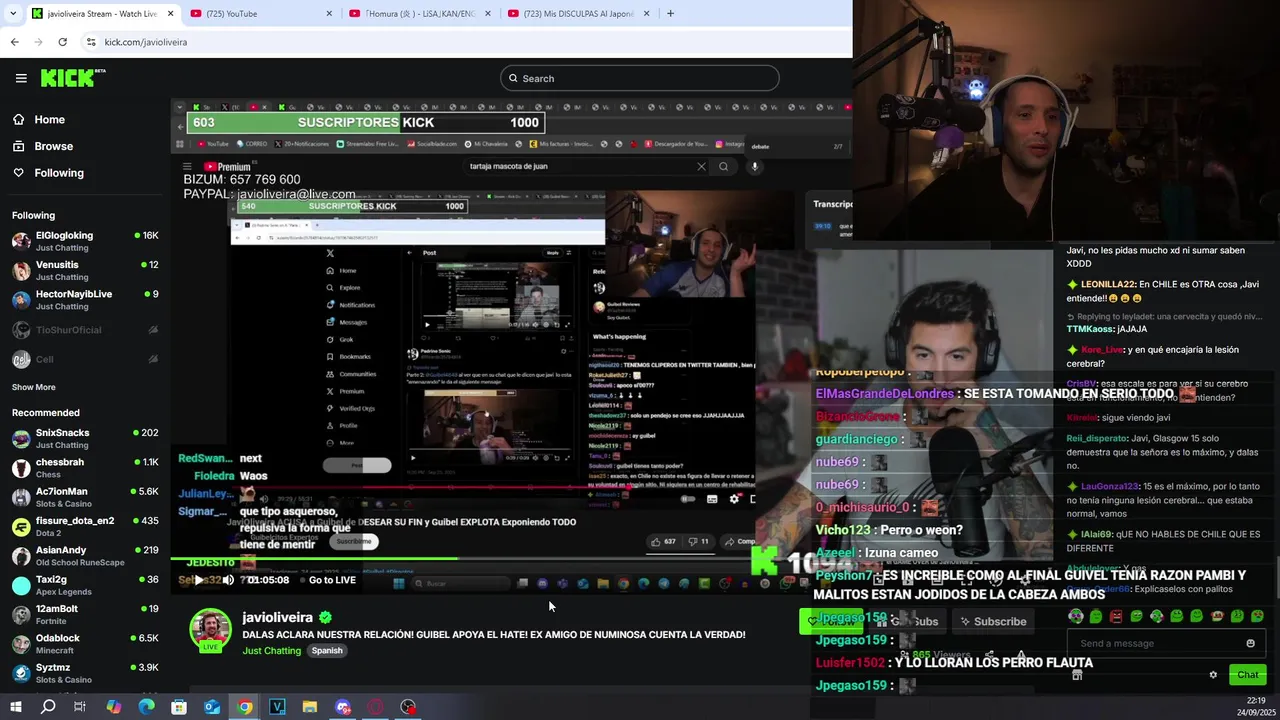Open Windows taskbar search

click(x=48, y=707)
